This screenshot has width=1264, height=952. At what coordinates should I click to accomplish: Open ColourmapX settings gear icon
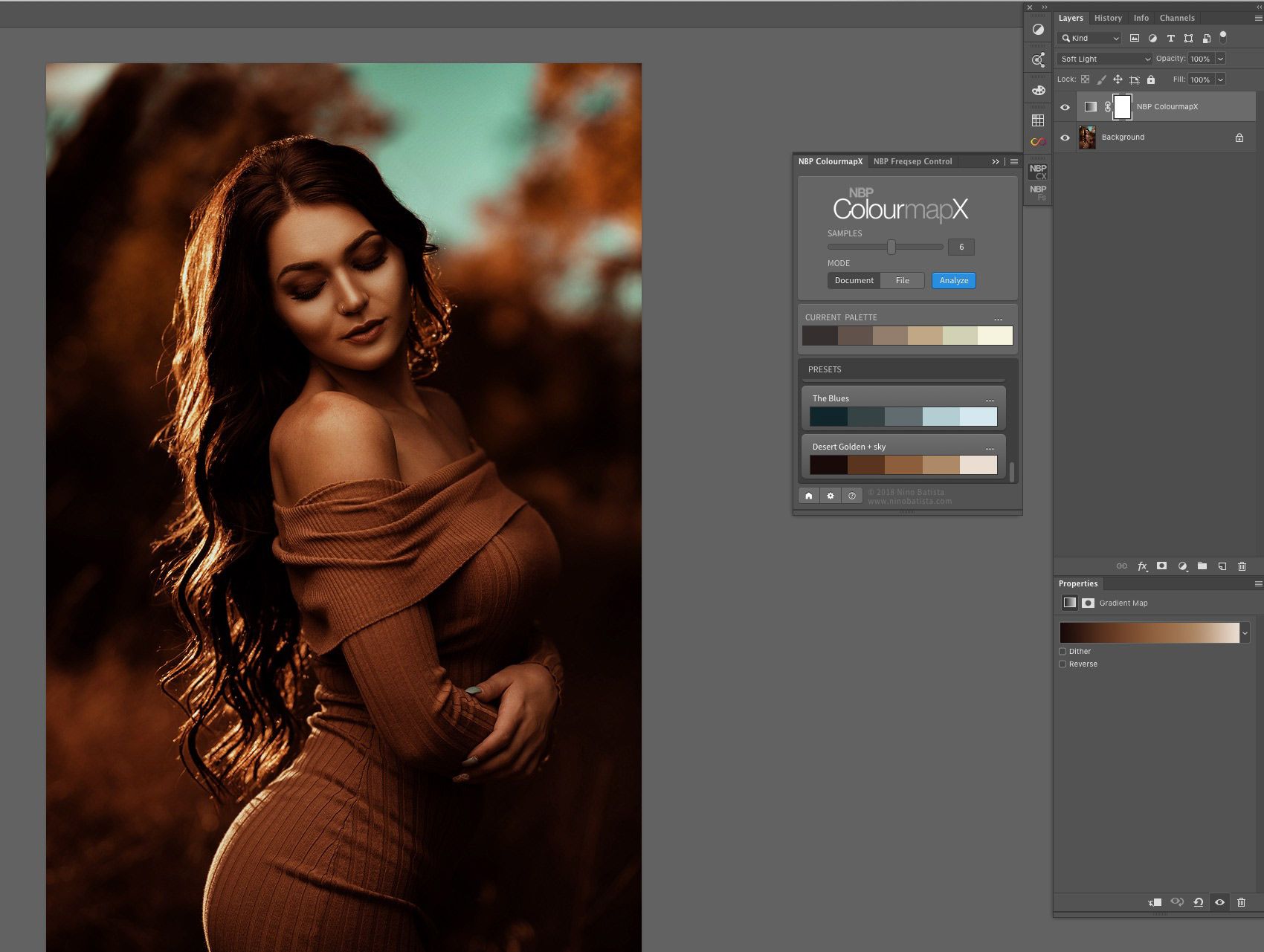831,496
